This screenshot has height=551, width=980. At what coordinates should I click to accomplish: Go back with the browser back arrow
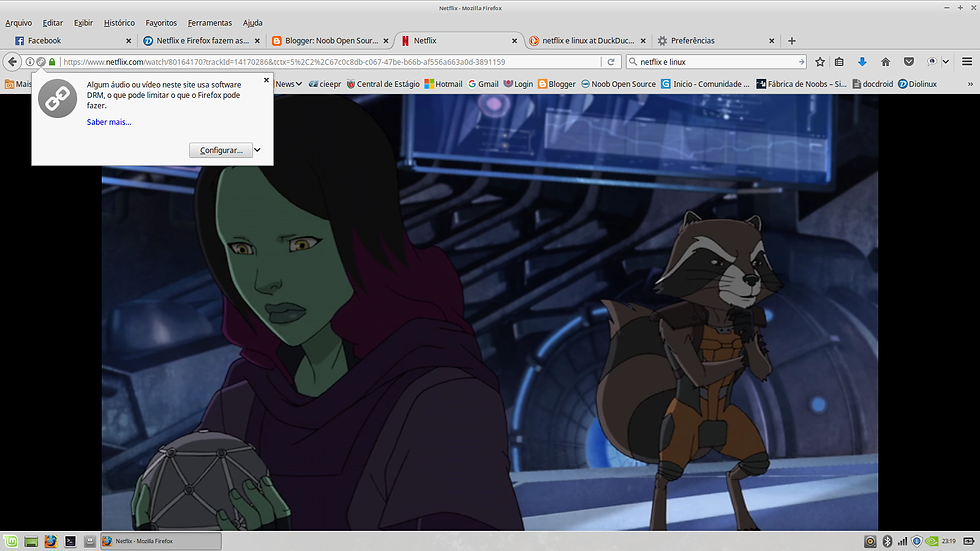(12, 62)
